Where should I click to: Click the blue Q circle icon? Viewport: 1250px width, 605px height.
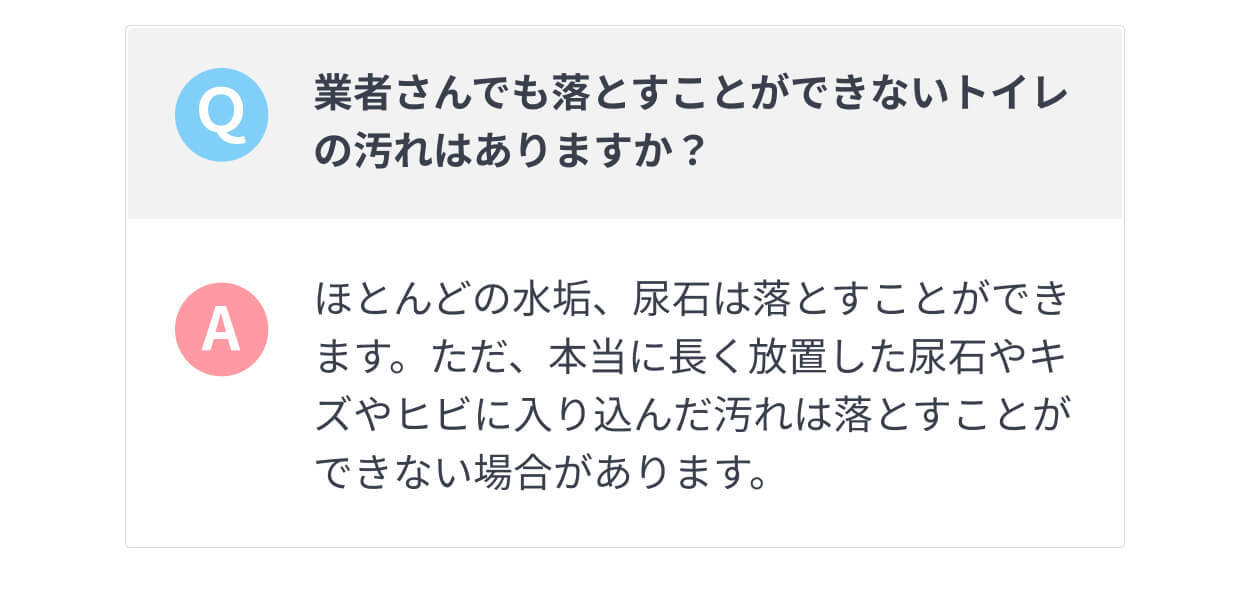[x=221, y=115]
